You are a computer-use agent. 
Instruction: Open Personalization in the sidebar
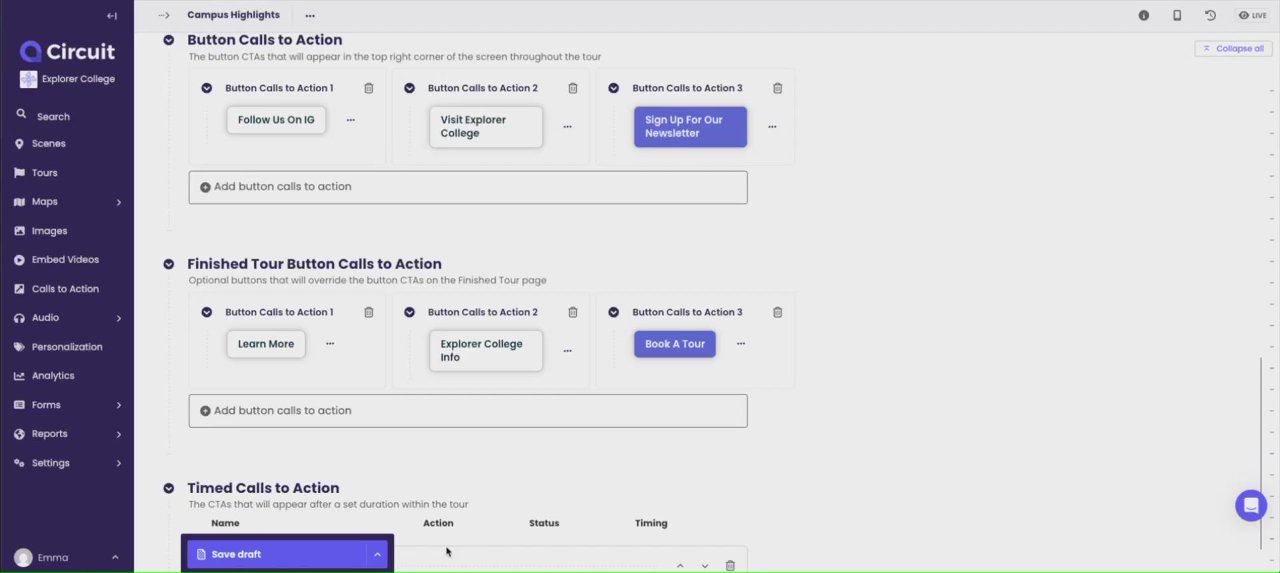(67, 347)
